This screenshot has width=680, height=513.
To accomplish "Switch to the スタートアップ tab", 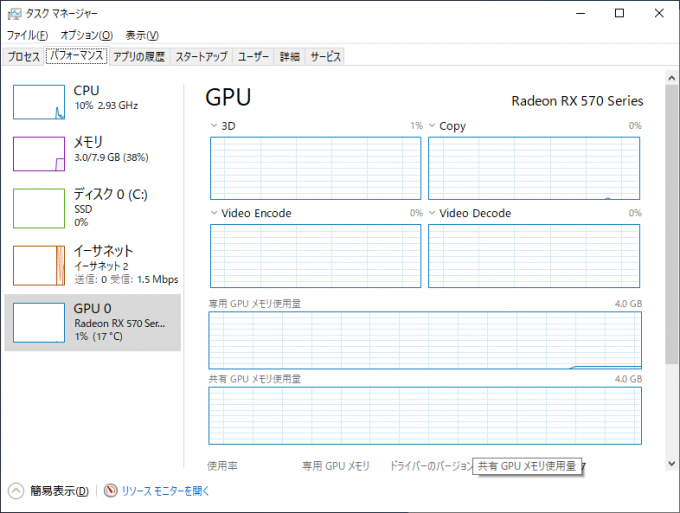I will click(x=201, y=56).
